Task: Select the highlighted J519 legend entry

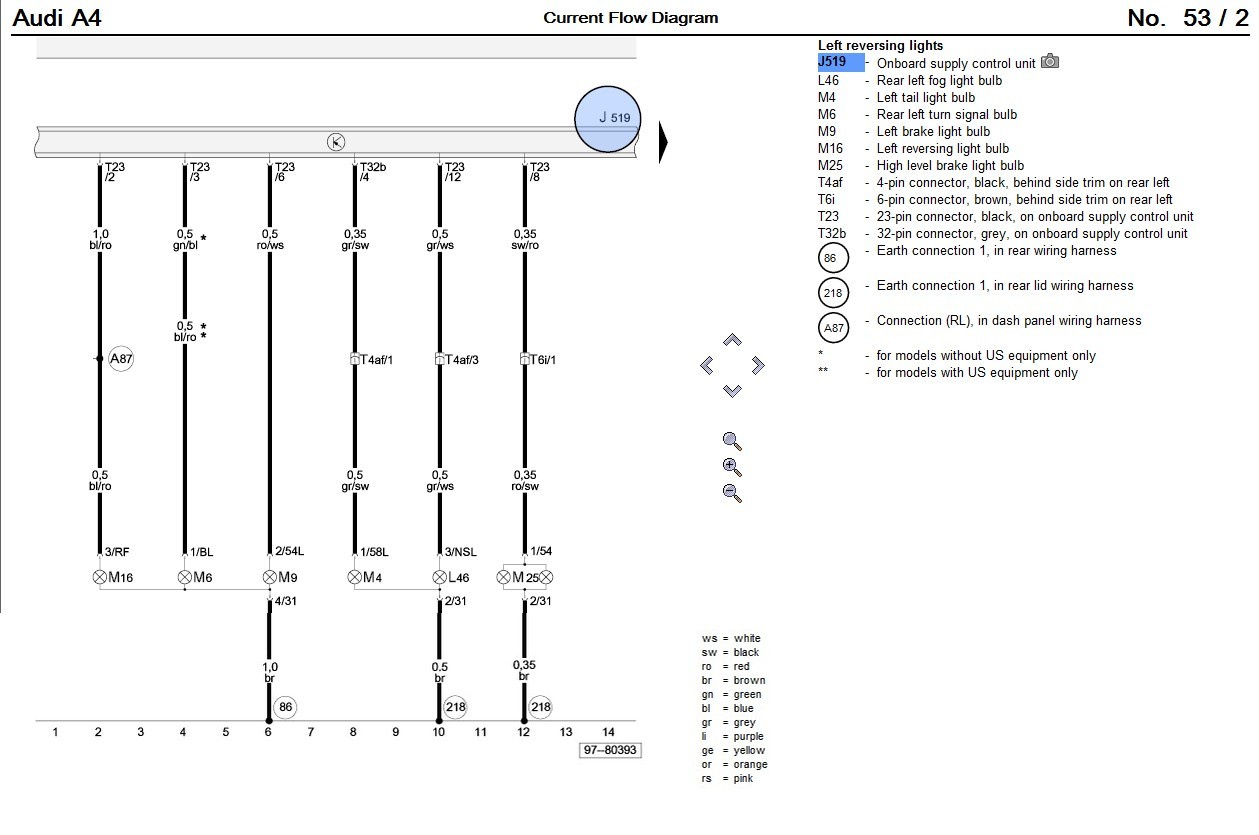Action: tap(840, 62)
